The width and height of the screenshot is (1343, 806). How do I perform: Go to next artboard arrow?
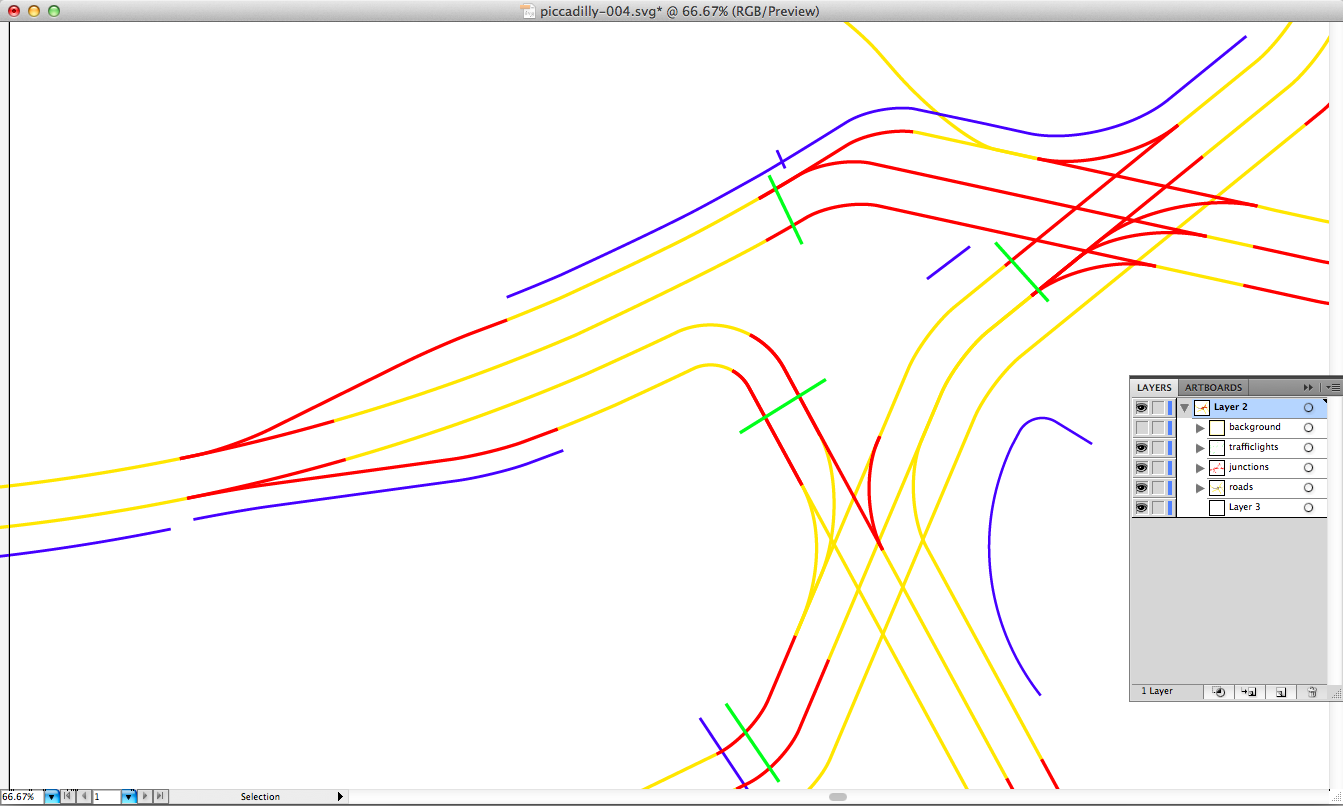pos(146,797)
